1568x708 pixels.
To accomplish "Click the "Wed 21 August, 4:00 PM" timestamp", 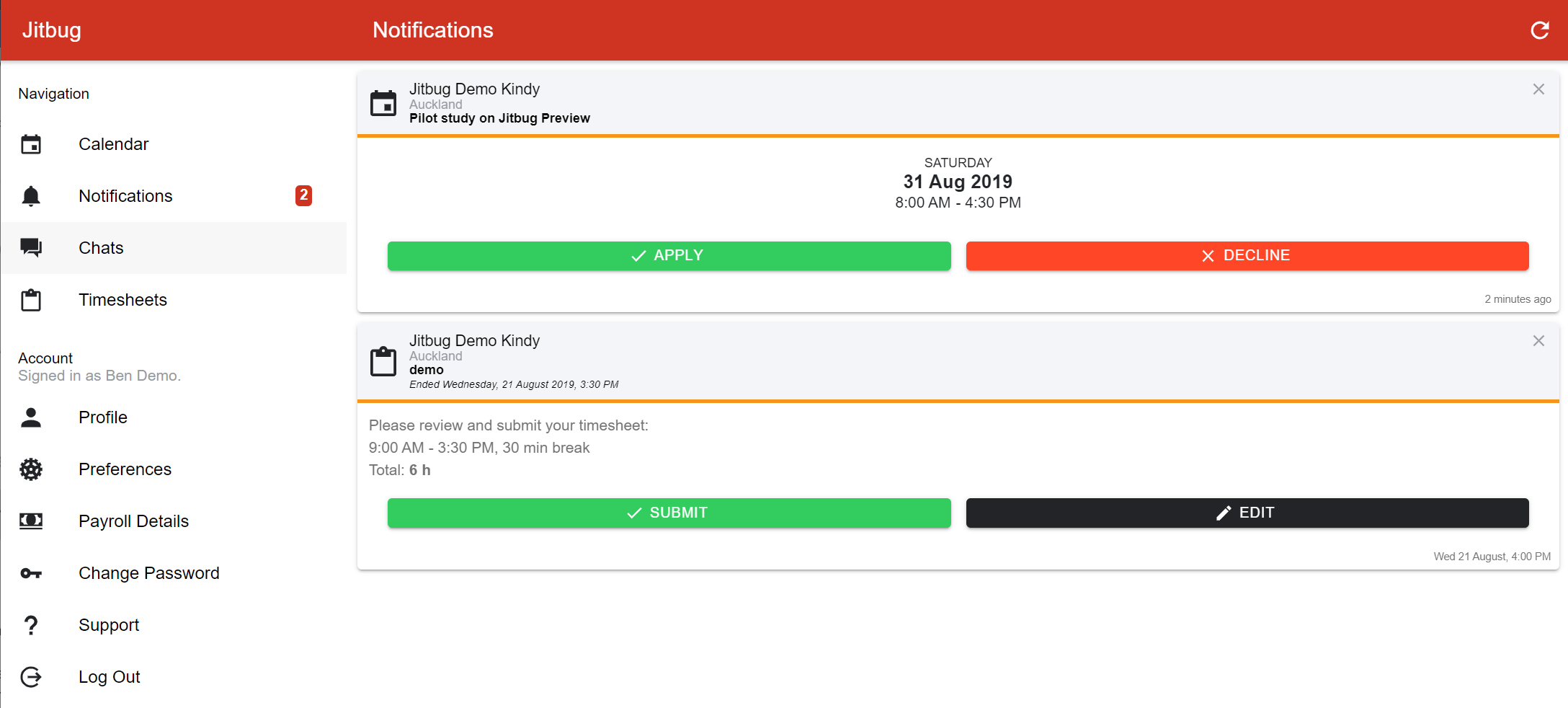I will [1492, 557].
